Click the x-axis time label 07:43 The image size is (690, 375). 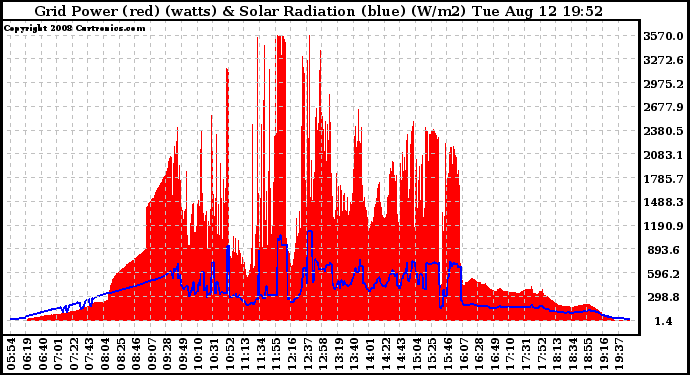click(89, 354)
